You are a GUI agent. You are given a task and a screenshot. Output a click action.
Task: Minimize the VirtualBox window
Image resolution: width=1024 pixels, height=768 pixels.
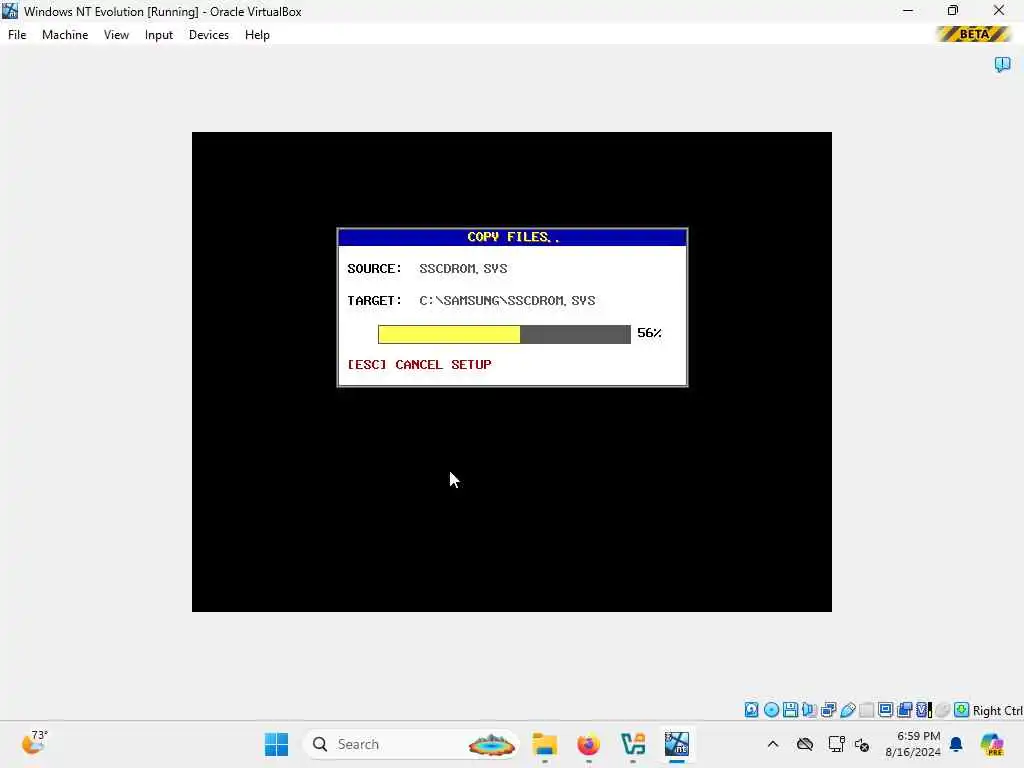tap(908, 11)
